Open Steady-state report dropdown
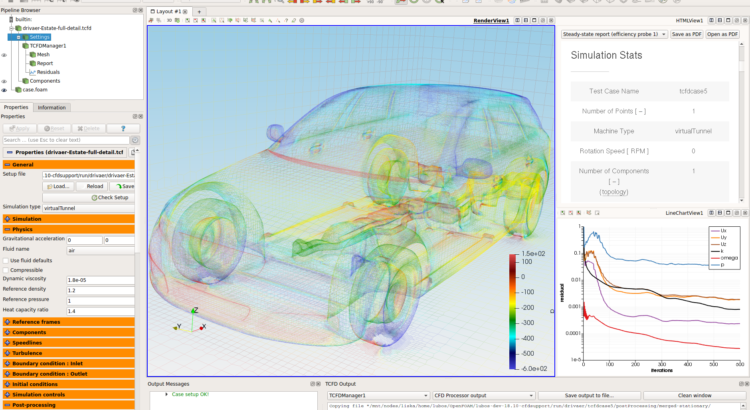750x410 pixels. click(614, 34)
